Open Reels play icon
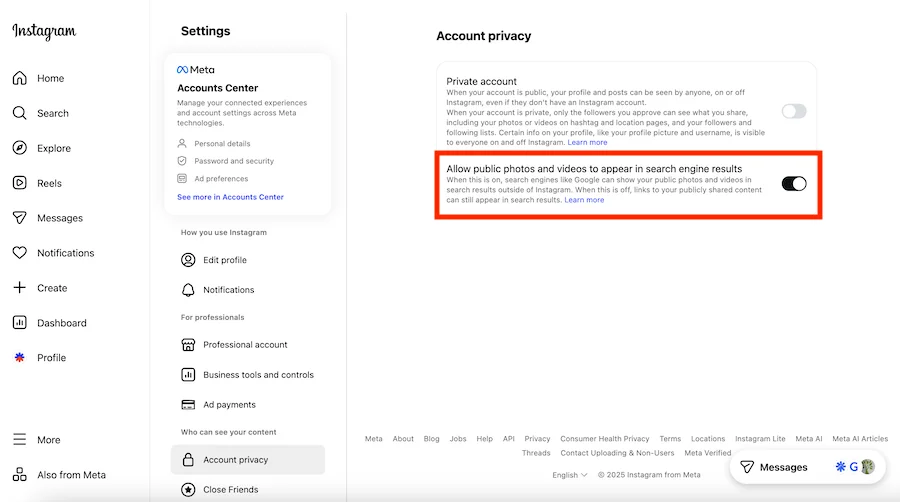 click(20, 183)
